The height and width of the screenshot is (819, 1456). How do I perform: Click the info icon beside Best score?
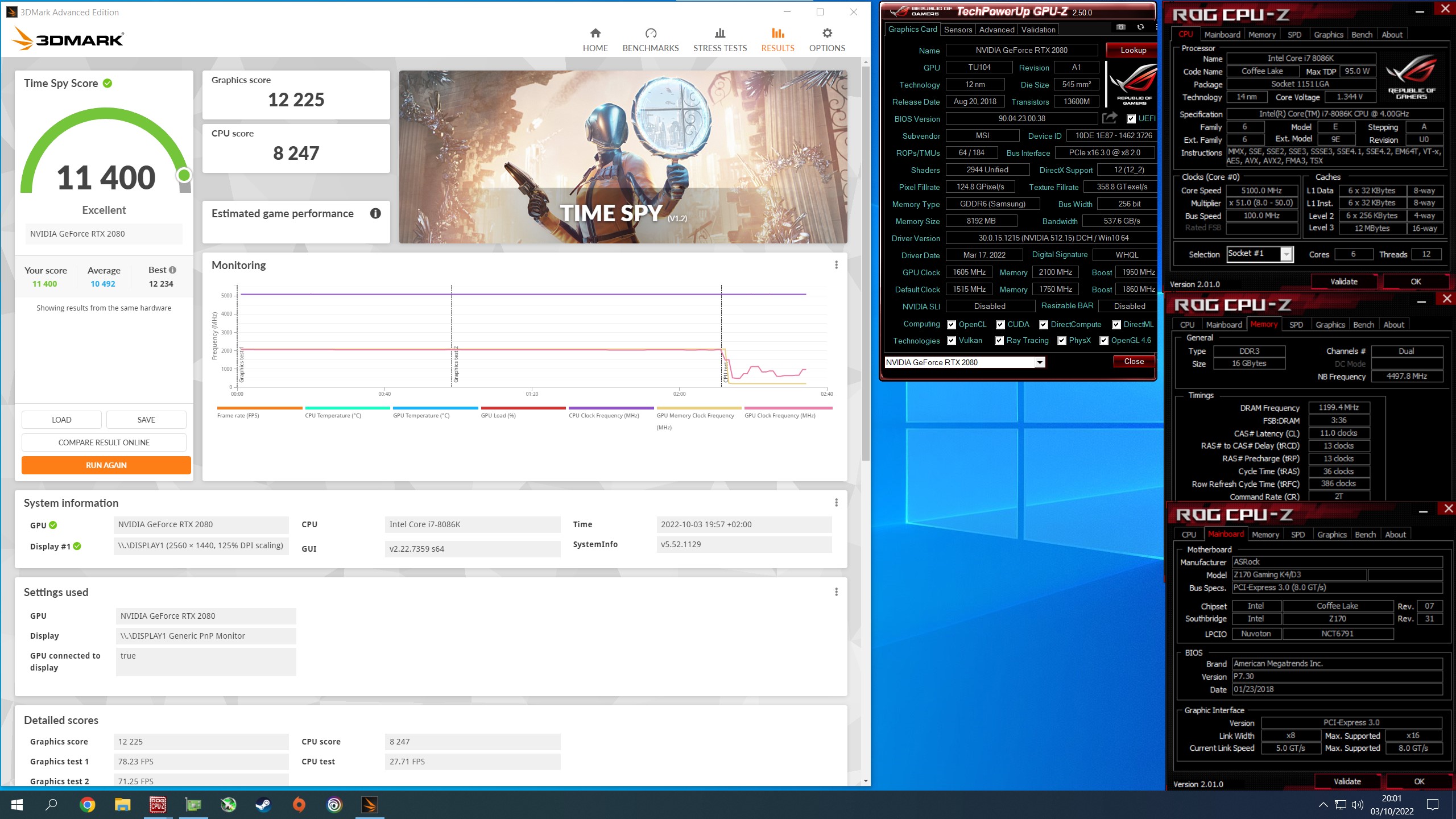172,270
